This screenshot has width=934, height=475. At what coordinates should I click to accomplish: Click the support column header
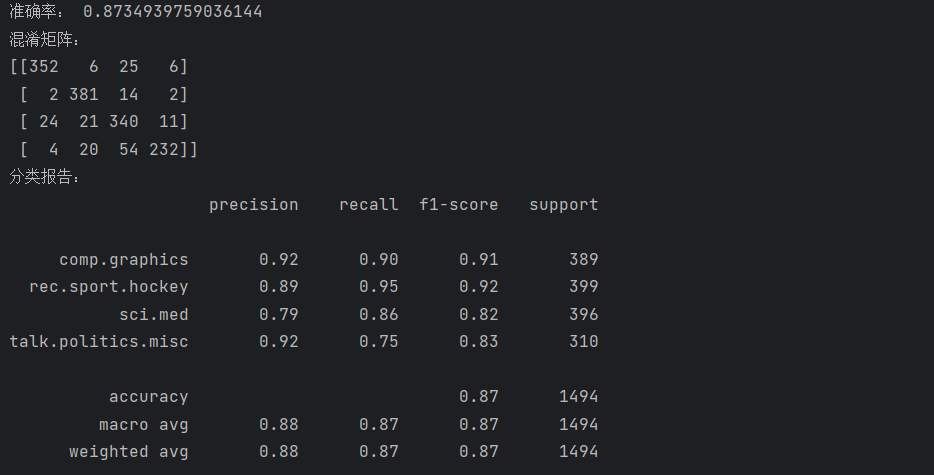pyautogui.click(x=563, y=205)
